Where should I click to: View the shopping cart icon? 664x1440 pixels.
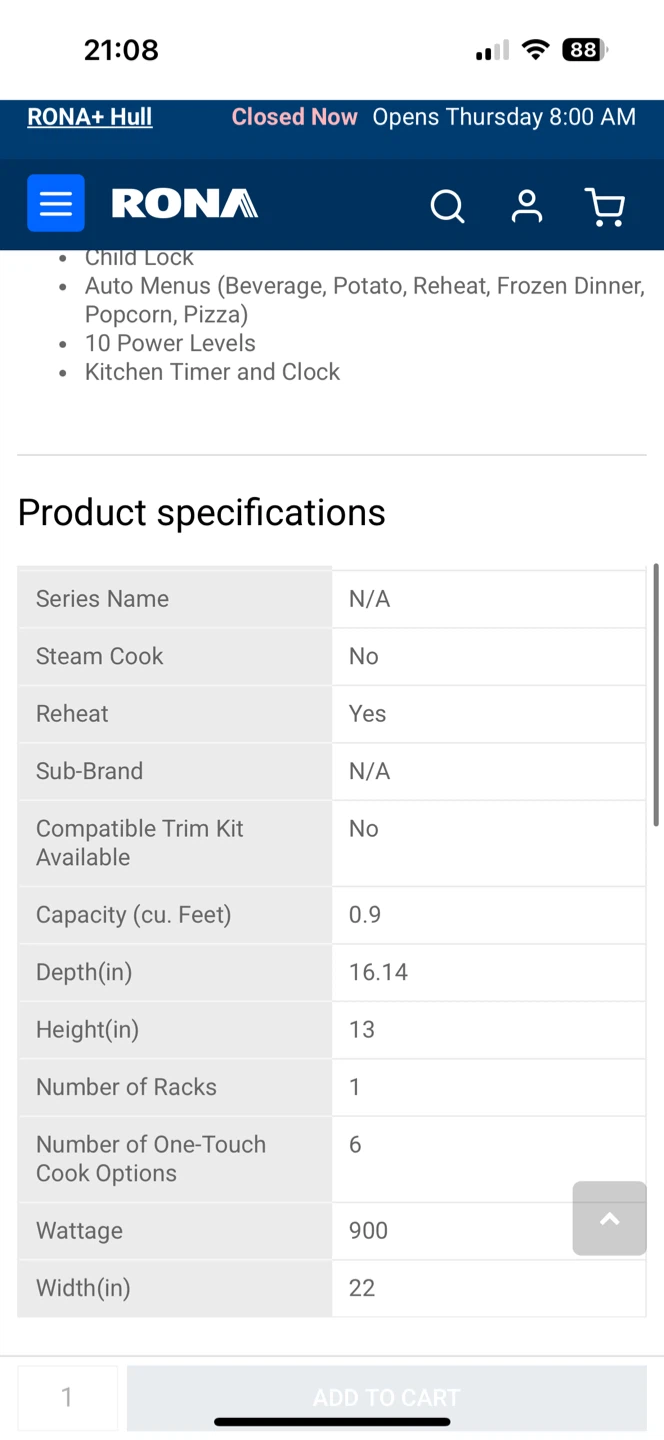pyautogui.click(x=605, y=206)
